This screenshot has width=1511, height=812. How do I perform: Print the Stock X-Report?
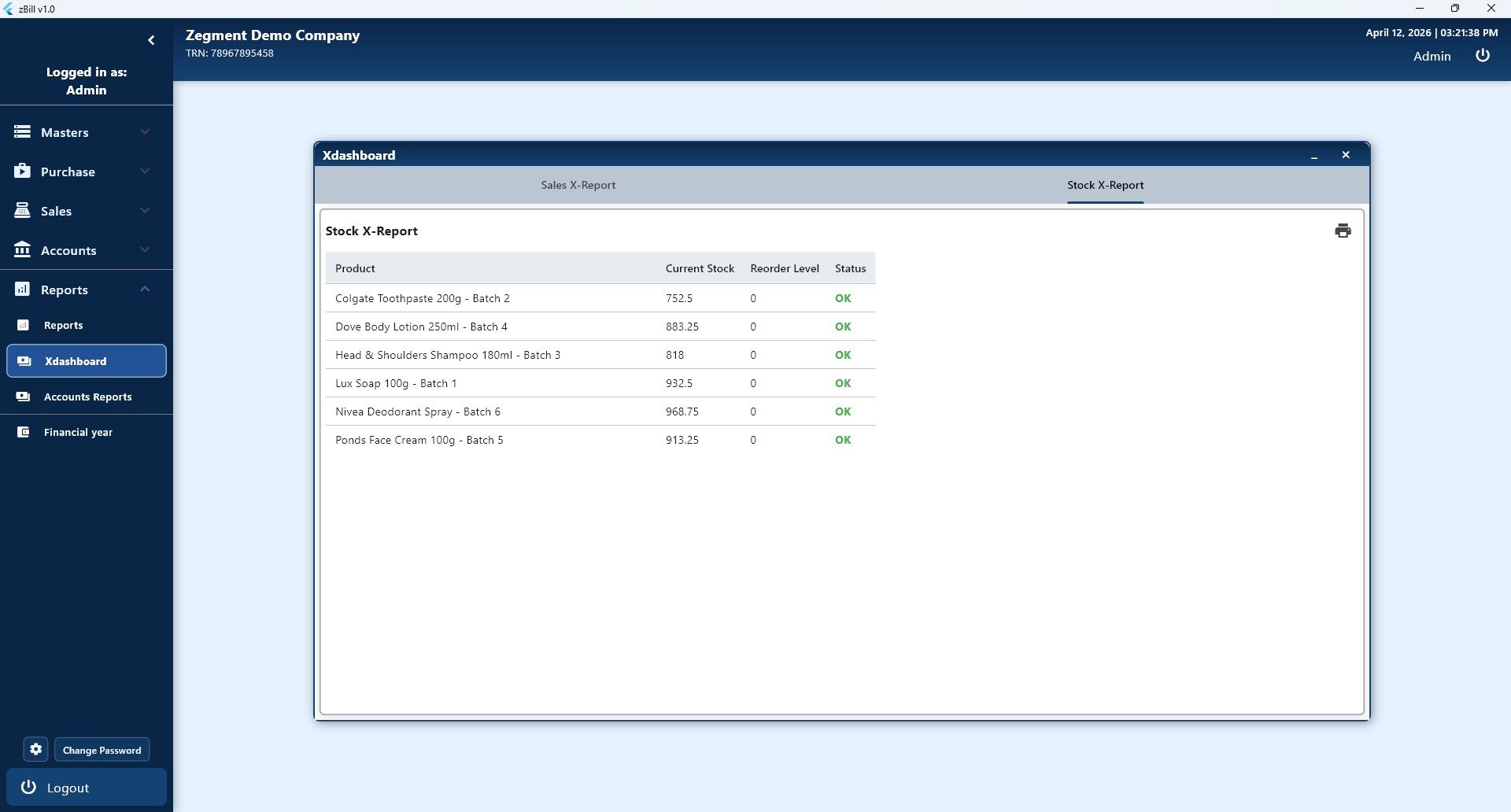click(x=1343, y=231)
